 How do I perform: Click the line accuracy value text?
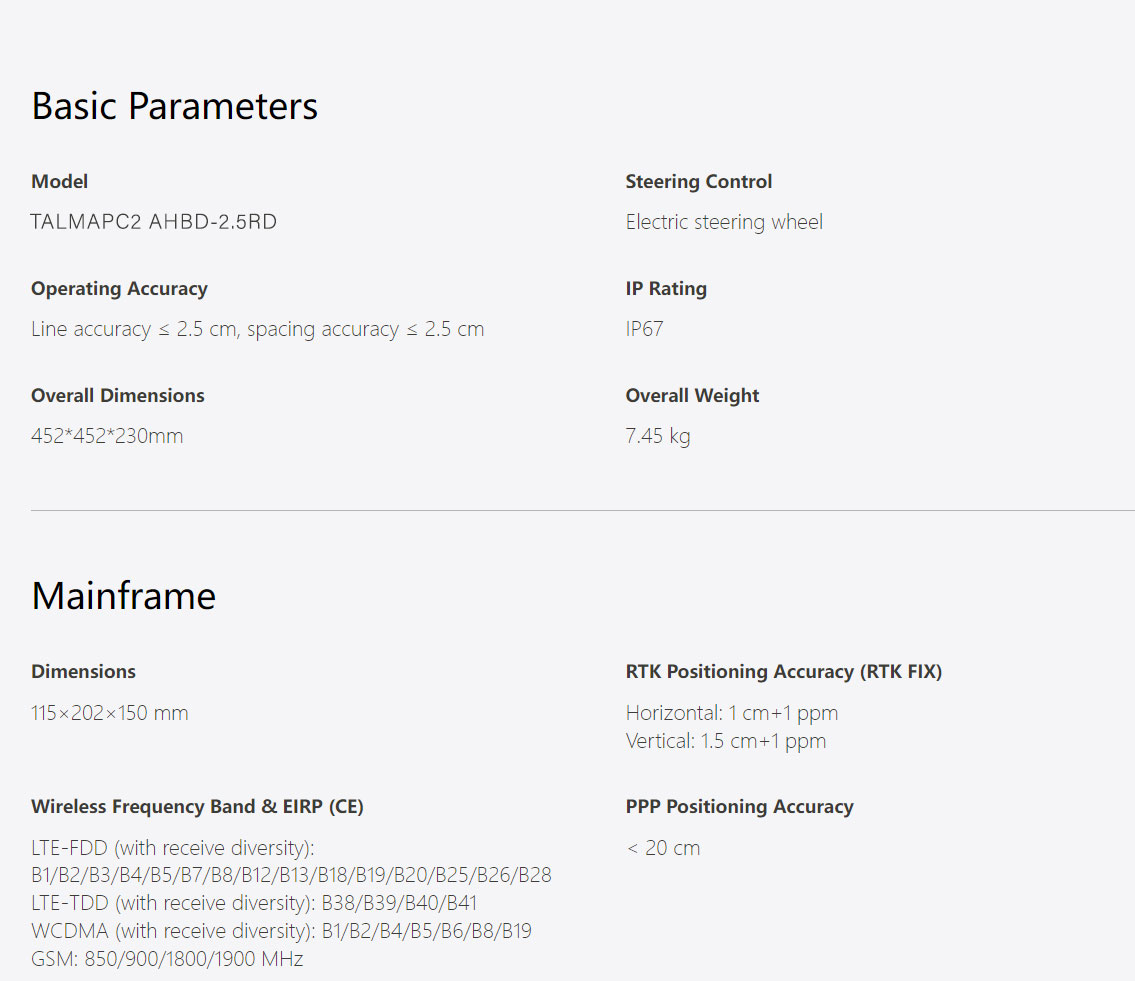click(258, 329)
